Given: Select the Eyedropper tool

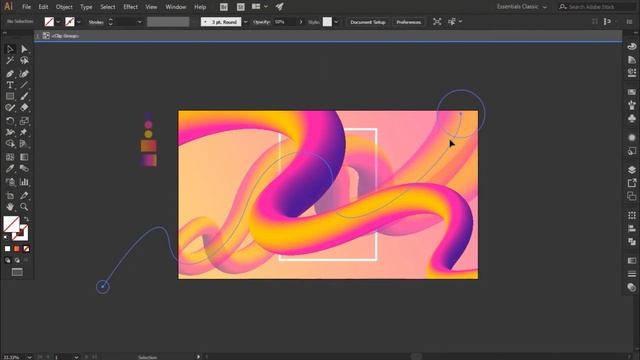Looking at the screenshot, I should point(10,169).
